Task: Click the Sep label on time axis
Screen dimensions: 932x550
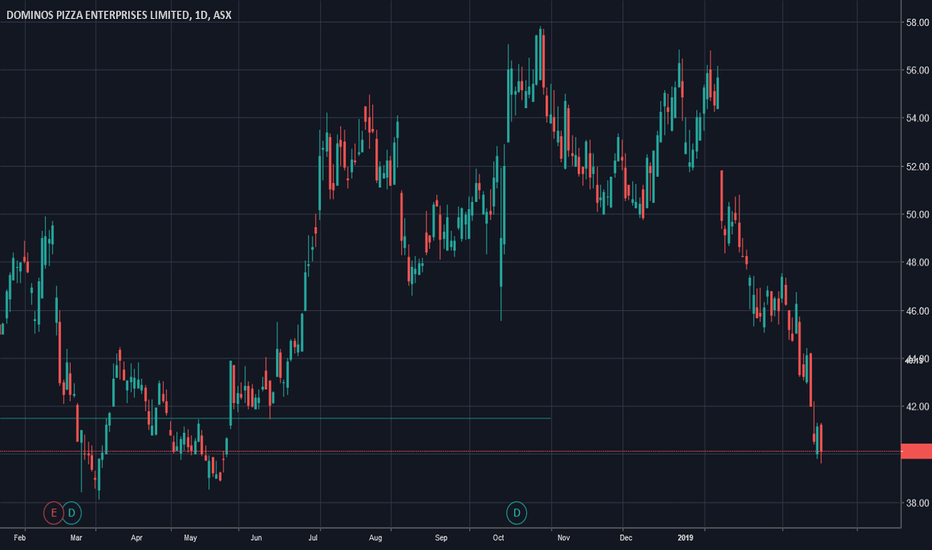Action: pyautogui.click(x=441, y=538)
